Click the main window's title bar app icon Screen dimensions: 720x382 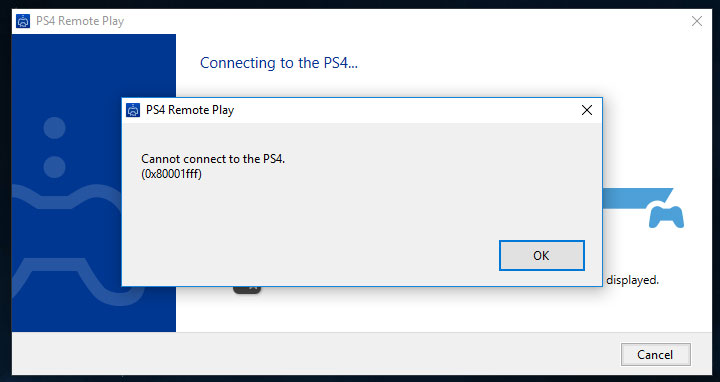(x=23, y=21)
